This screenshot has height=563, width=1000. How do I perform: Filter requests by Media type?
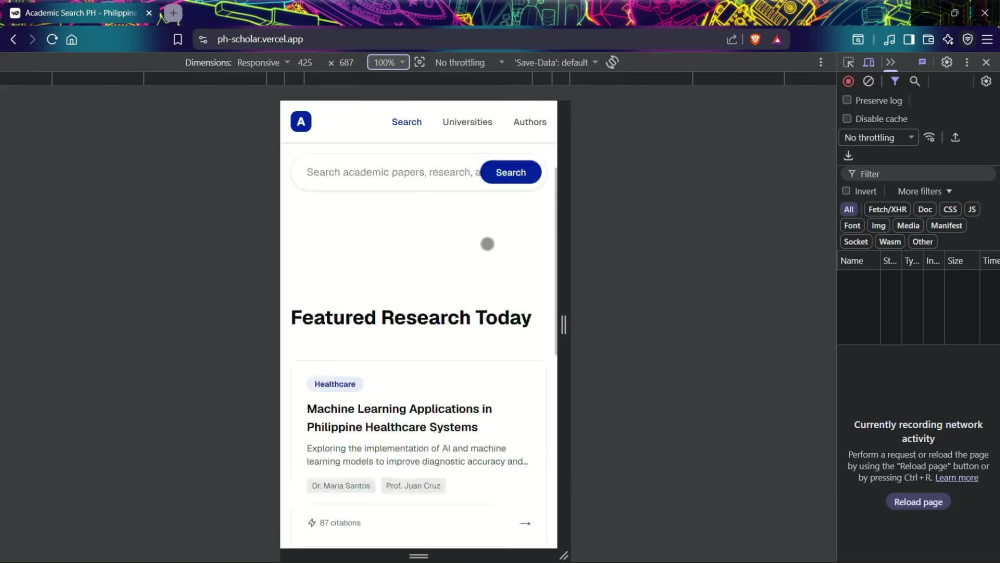point(908,226)
